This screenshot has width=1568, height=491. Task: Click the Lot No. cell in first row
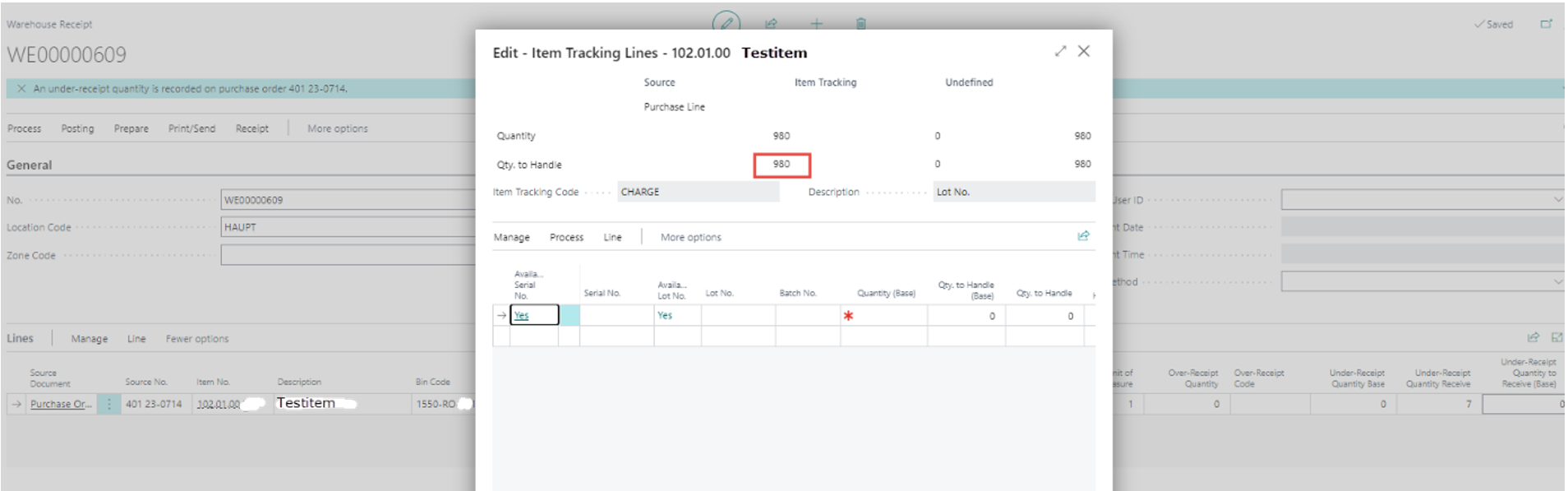tap(737, 315)
